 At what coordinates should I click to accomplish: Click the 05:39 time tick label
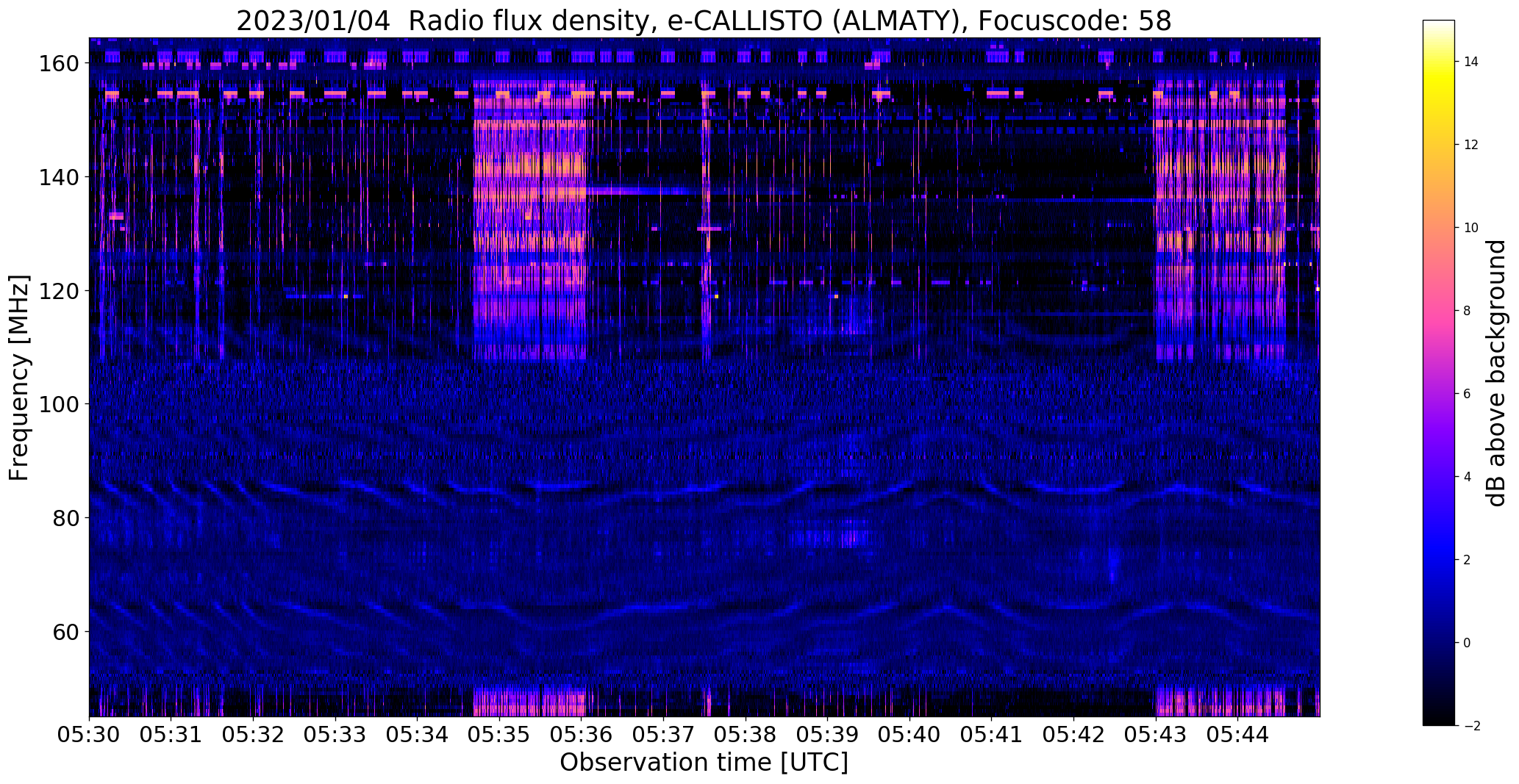tap(828, 735)
